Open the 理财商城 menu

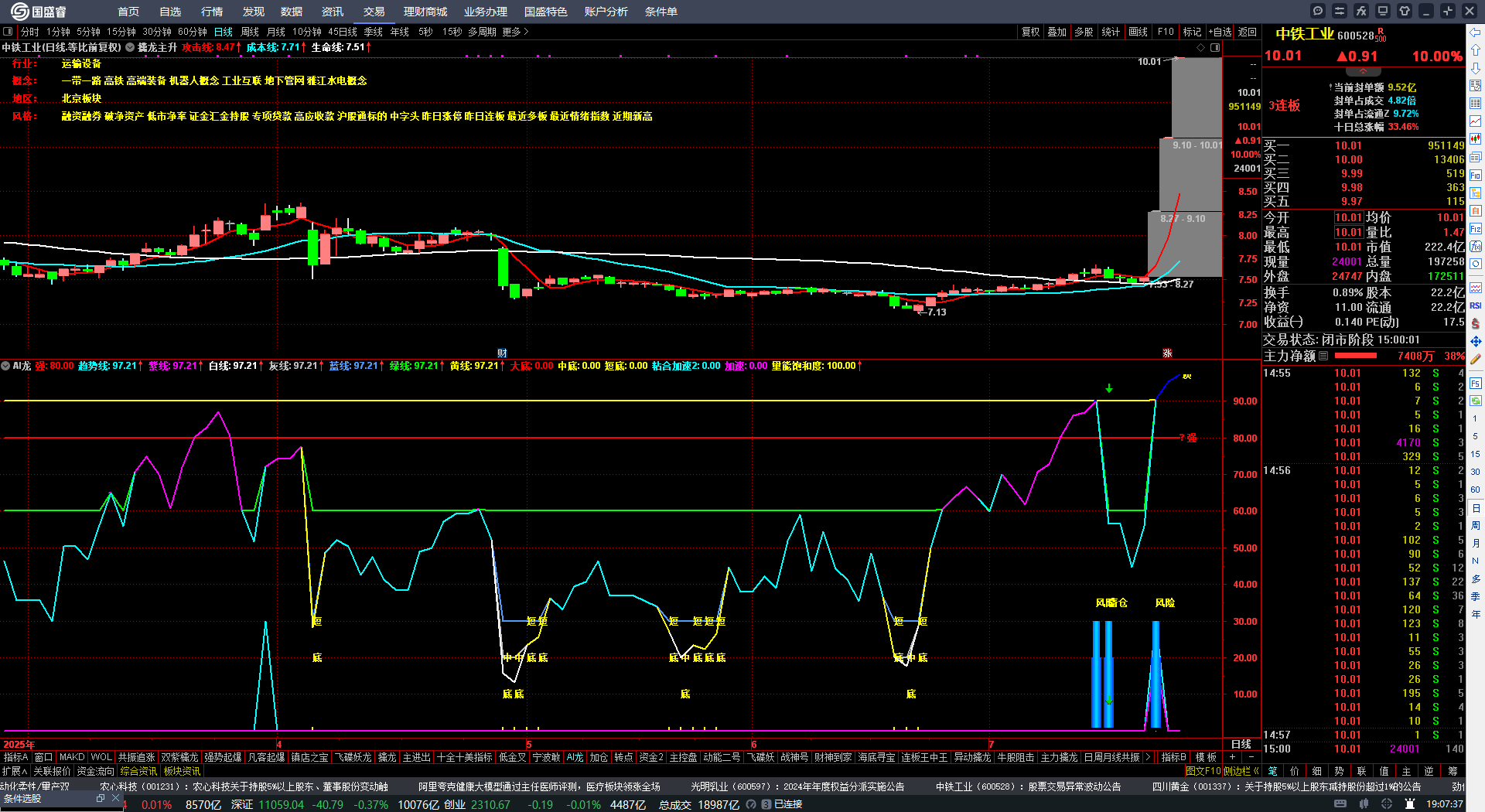coord(425,12)
